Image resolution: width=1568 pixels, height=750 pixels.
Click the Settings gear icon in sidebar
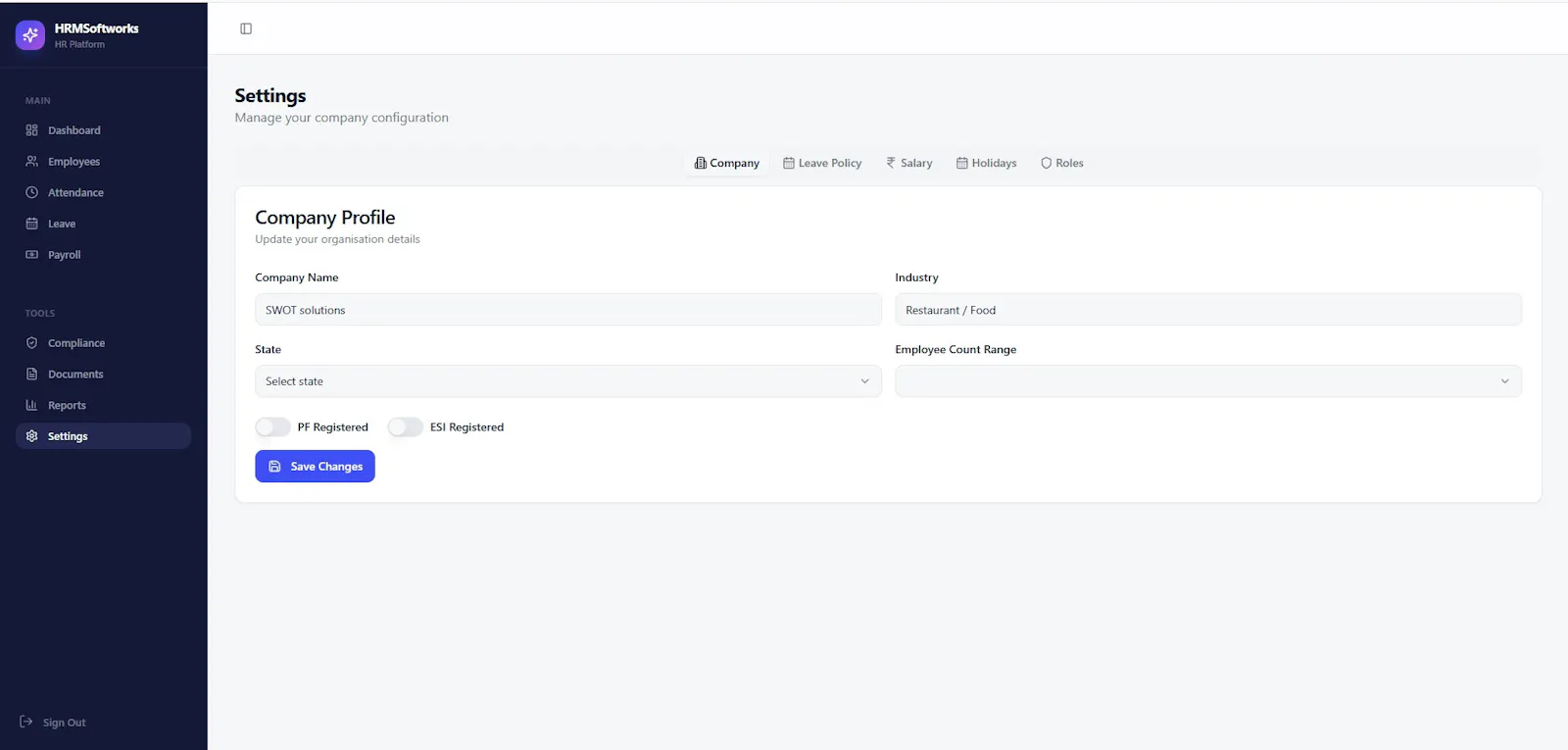(31, 436)
